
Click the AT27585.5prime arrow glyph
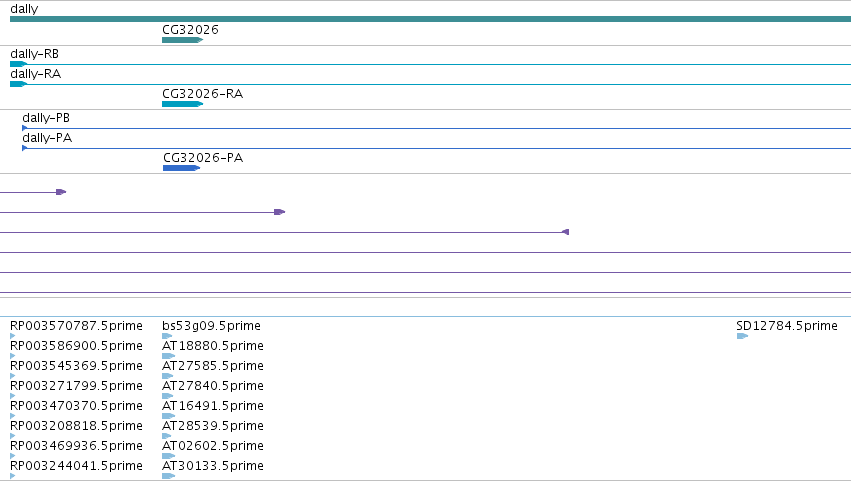click(168, 376)
